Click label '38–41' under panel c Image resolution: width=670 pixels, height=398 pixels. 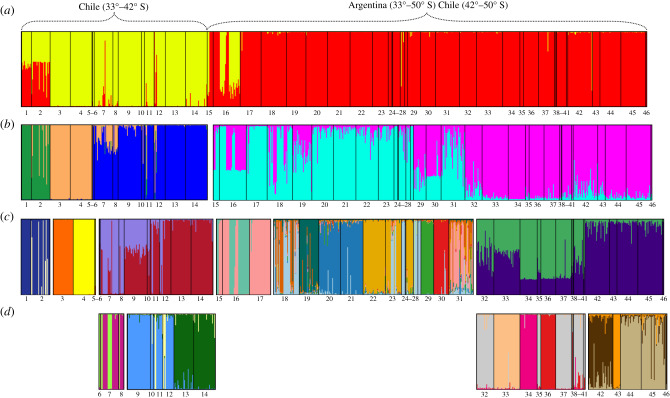[x=579, y=299]
